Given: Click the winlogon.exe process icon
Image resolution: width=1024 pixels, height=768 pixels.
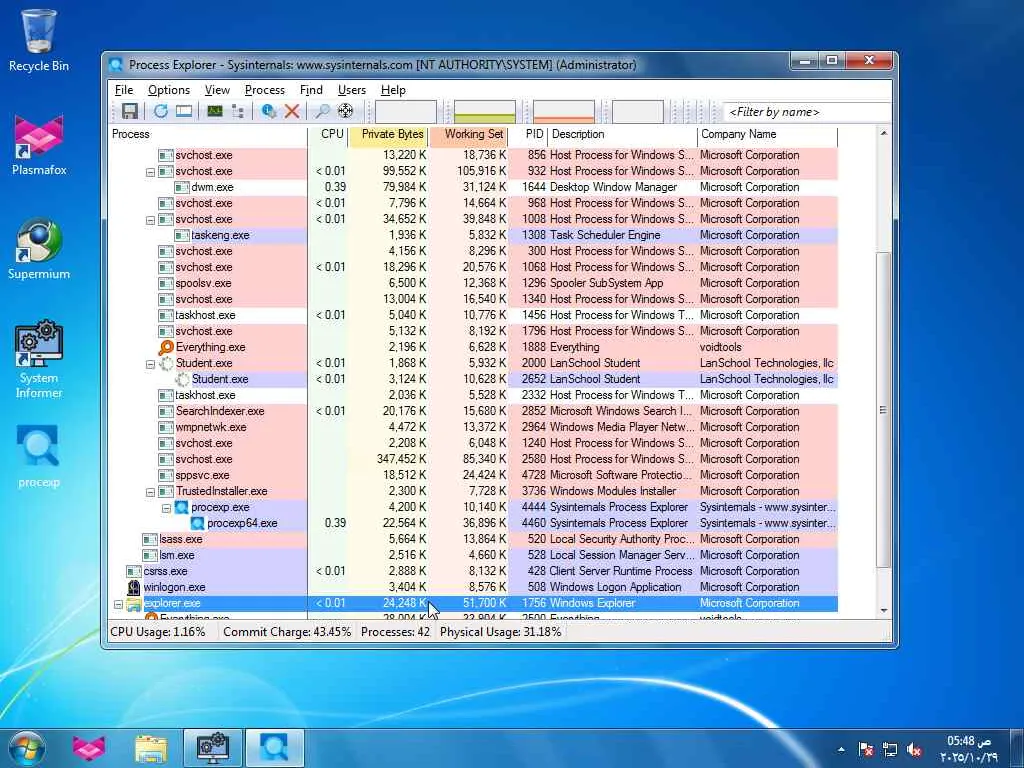Looking at the screenshot, I should pyautogui.click(x=134, y=587).
